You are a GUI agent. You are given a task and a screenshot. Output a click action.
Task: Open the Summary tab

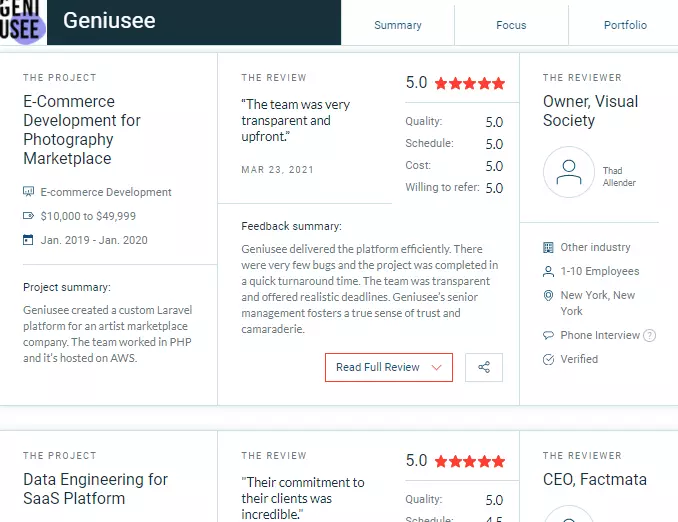tap(398, 25)
